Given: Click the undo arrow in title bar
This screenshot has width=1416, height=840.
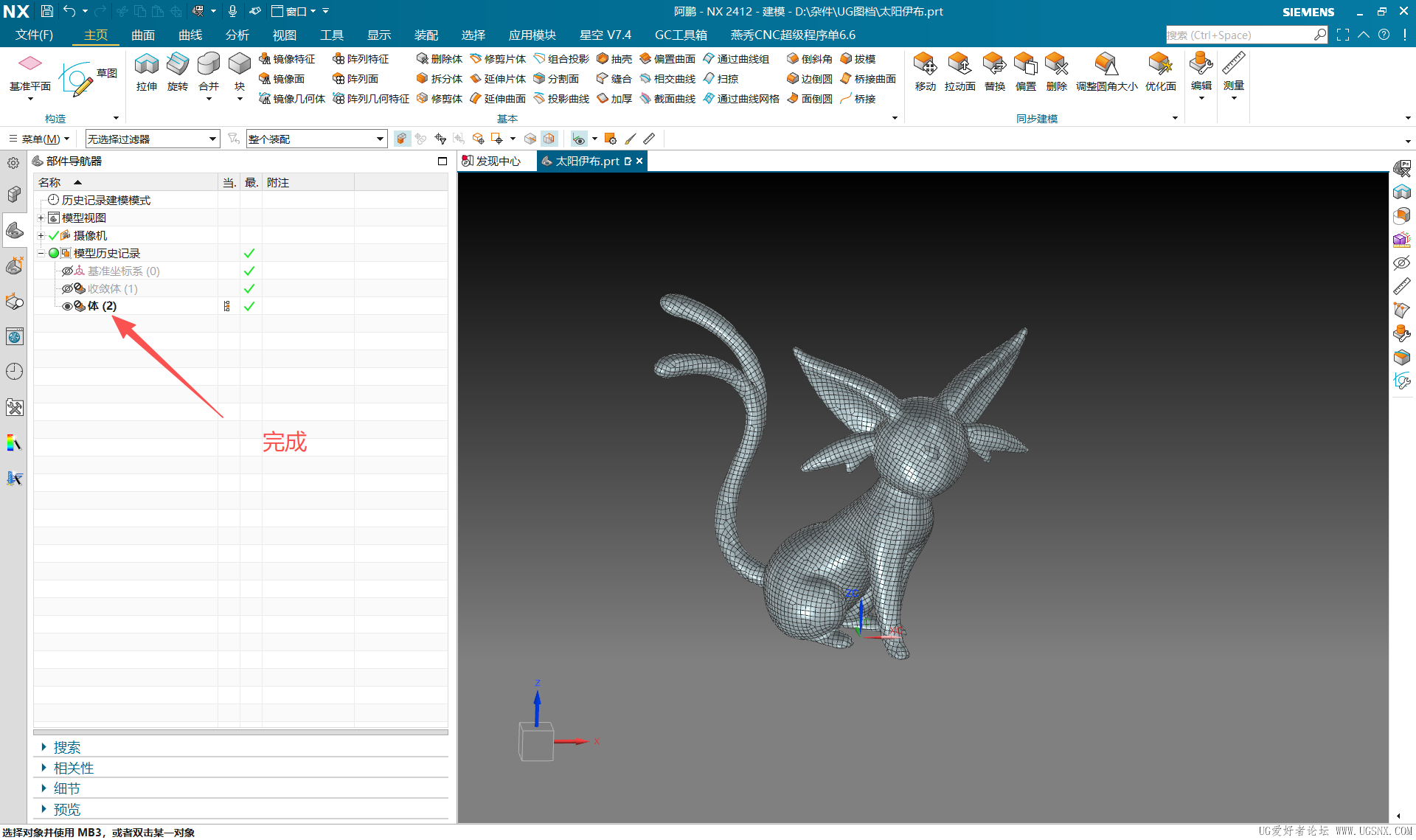Looking at the screenshot, I should pos(69,11).
